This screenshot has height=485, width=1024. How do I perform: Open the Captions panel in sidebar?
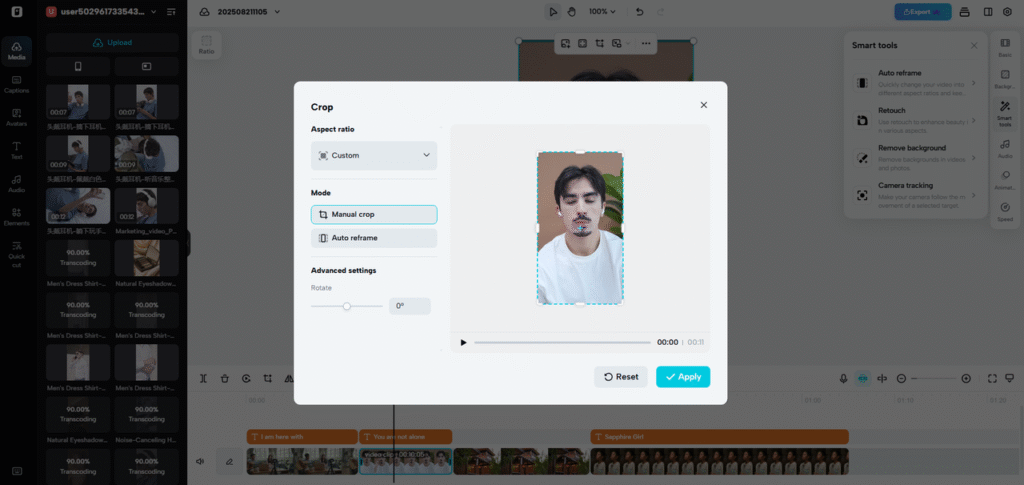(16, 85)
